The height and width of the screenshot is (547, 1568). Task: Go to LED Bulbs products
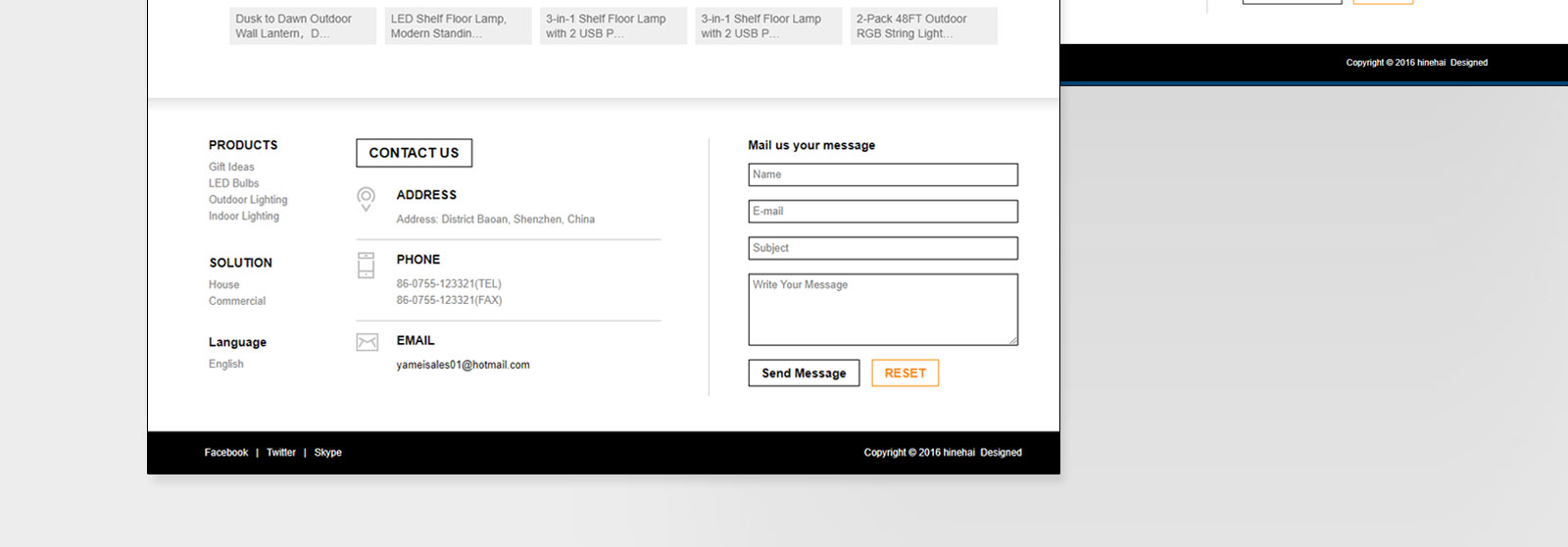pyautogui.click(x=233, y=183)
